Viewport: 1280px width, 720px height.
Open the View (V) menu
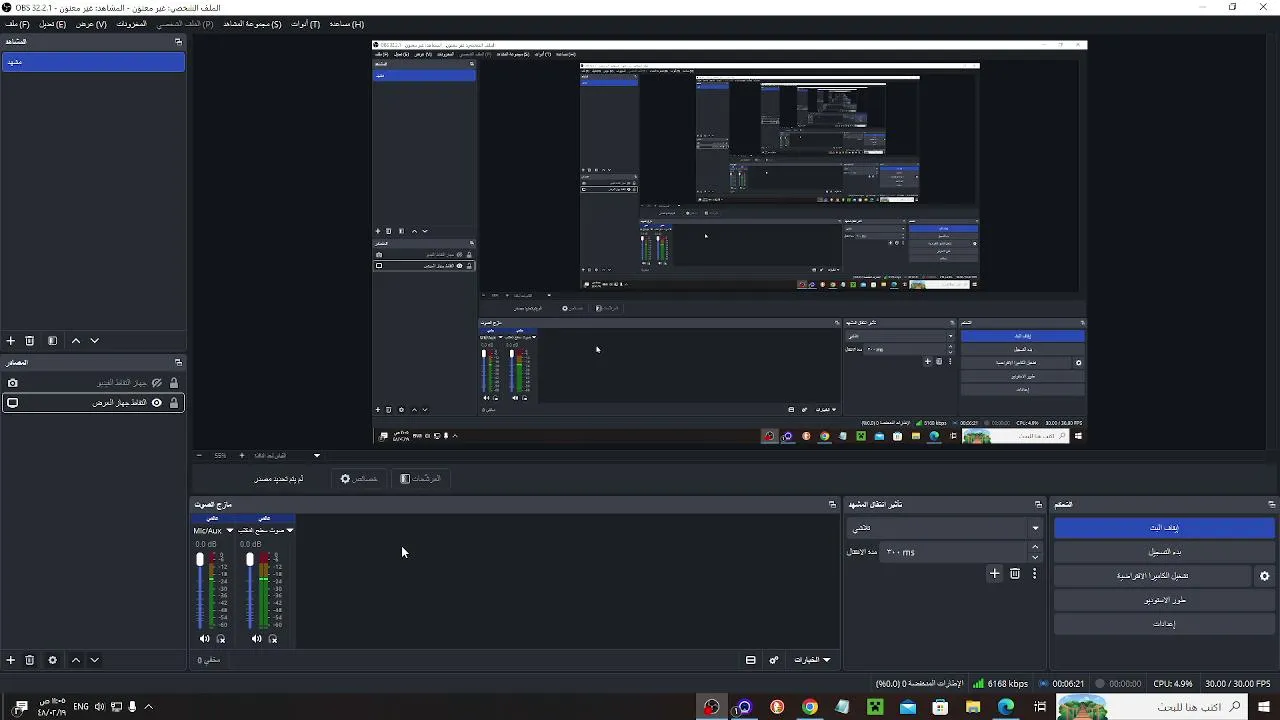[91, 24]
